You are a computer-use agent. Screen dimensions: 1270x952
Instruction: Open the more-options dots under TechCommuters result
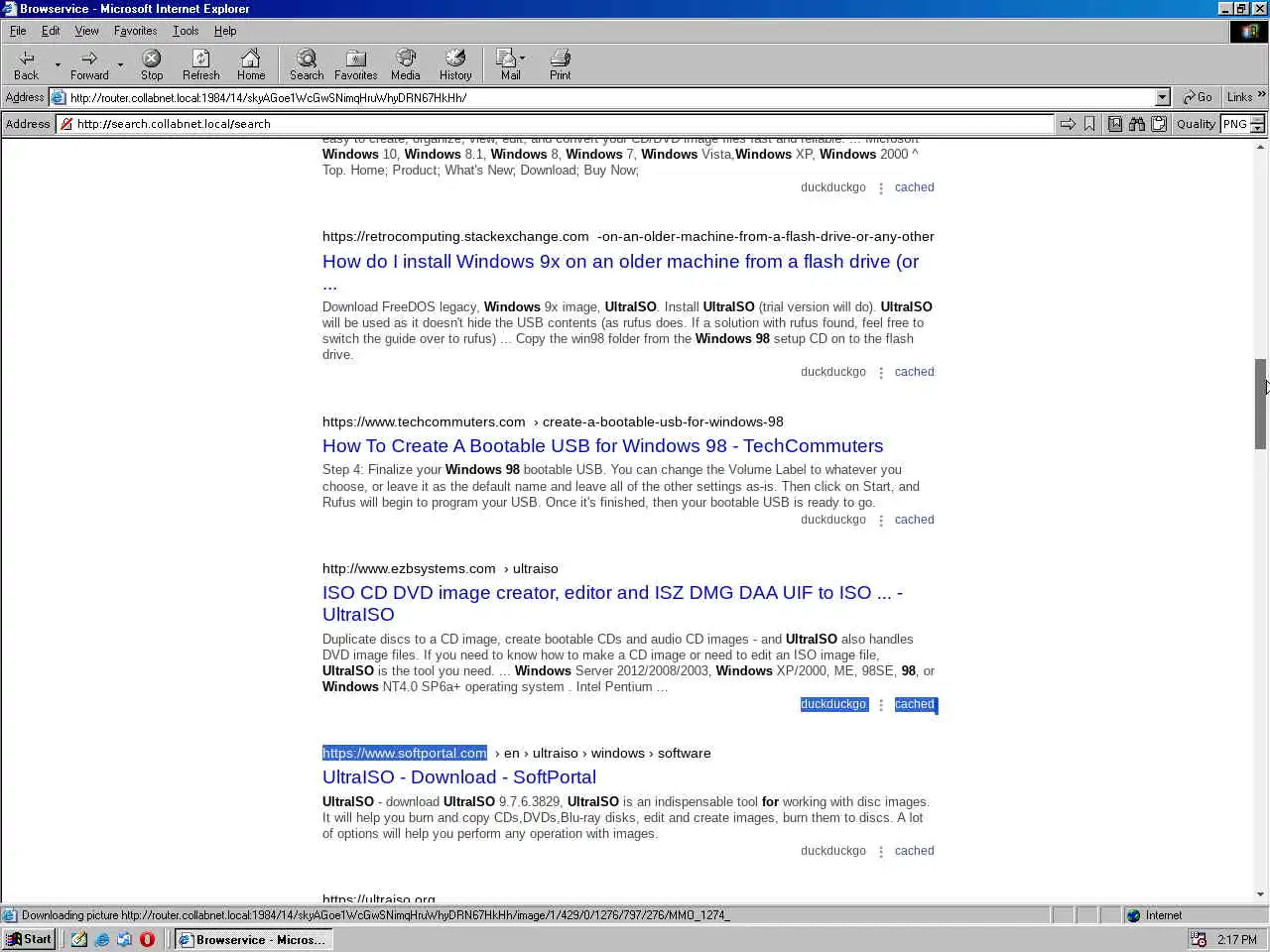(881, 521)
